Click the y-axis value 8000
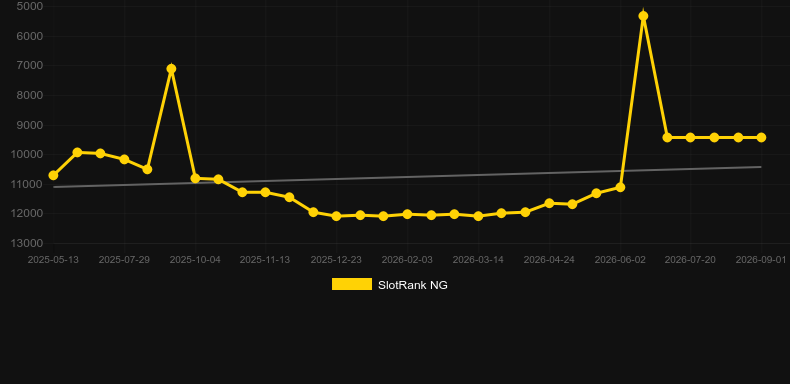 point(30,95)
